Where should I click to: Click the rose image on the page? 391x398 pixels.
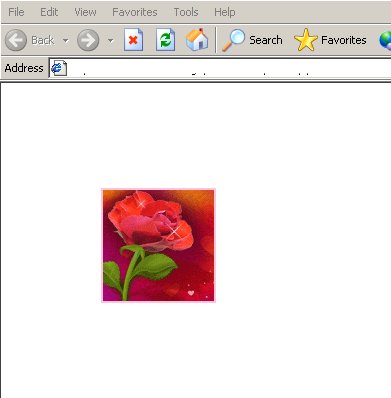(158, 245)
